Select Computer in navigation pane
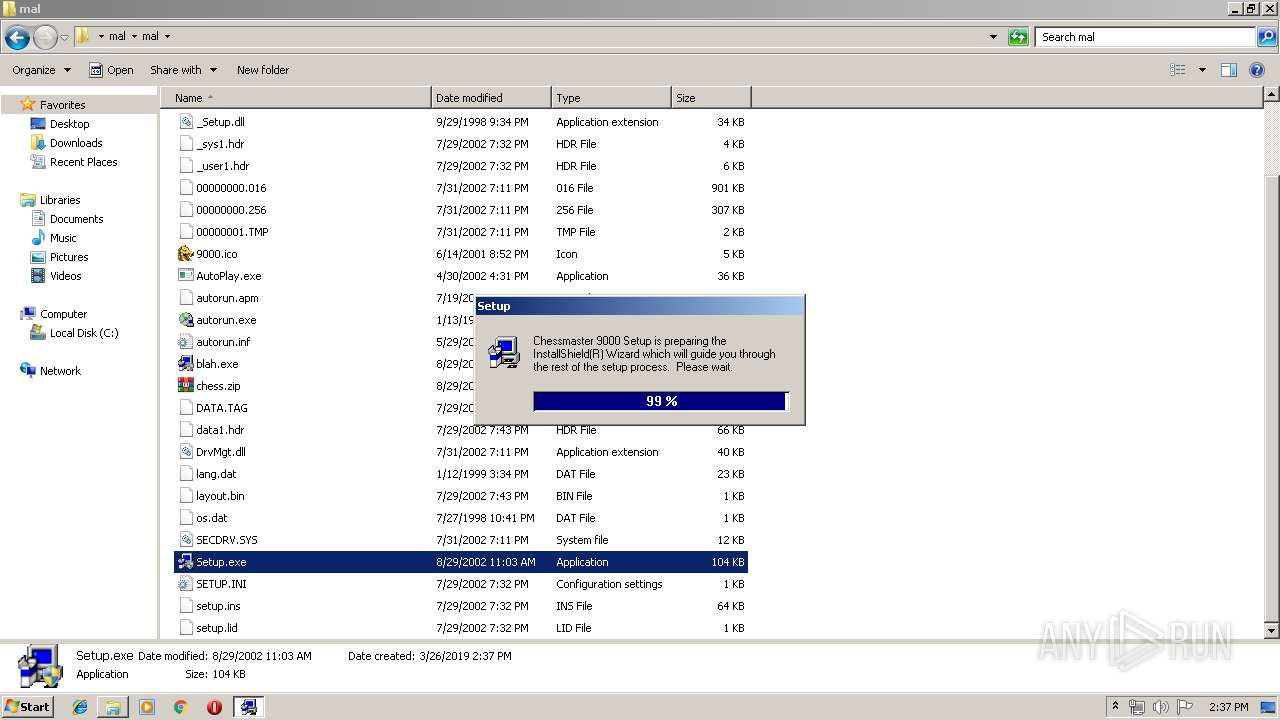The width and height of the screenshot is (1280, 720). click(63, 314)
